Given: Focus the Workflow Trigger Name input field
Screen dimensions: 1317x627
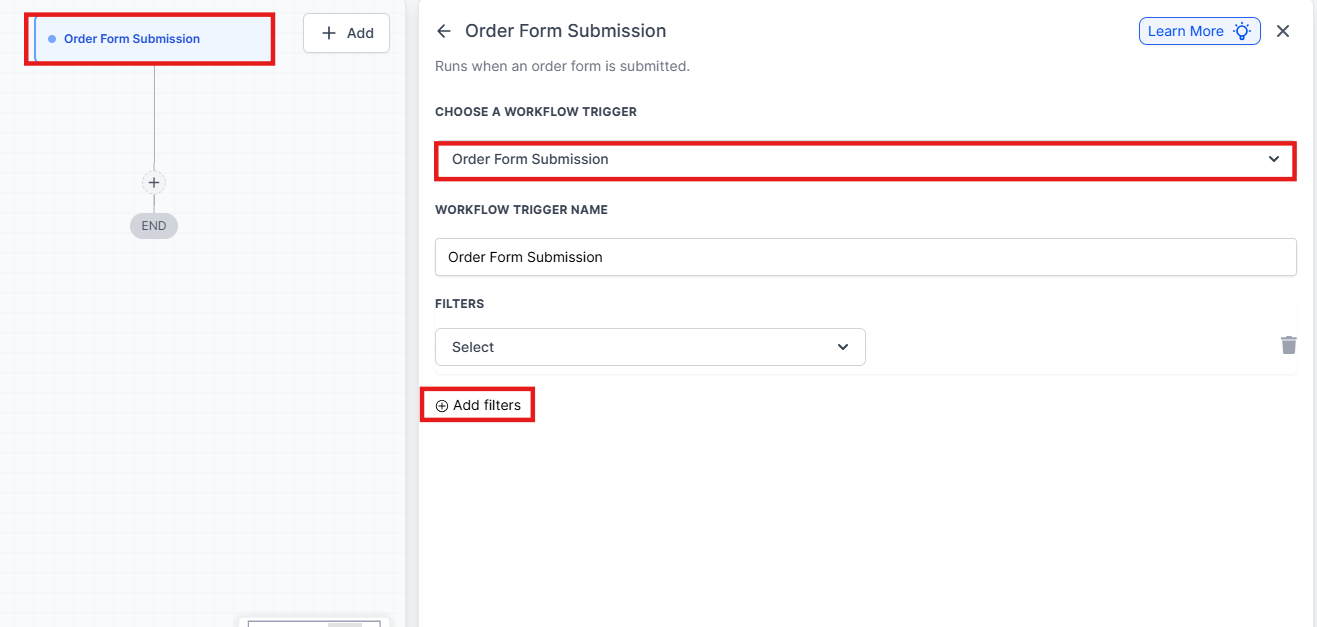Looking at the screenshot, I should click(x=864, y=257).
